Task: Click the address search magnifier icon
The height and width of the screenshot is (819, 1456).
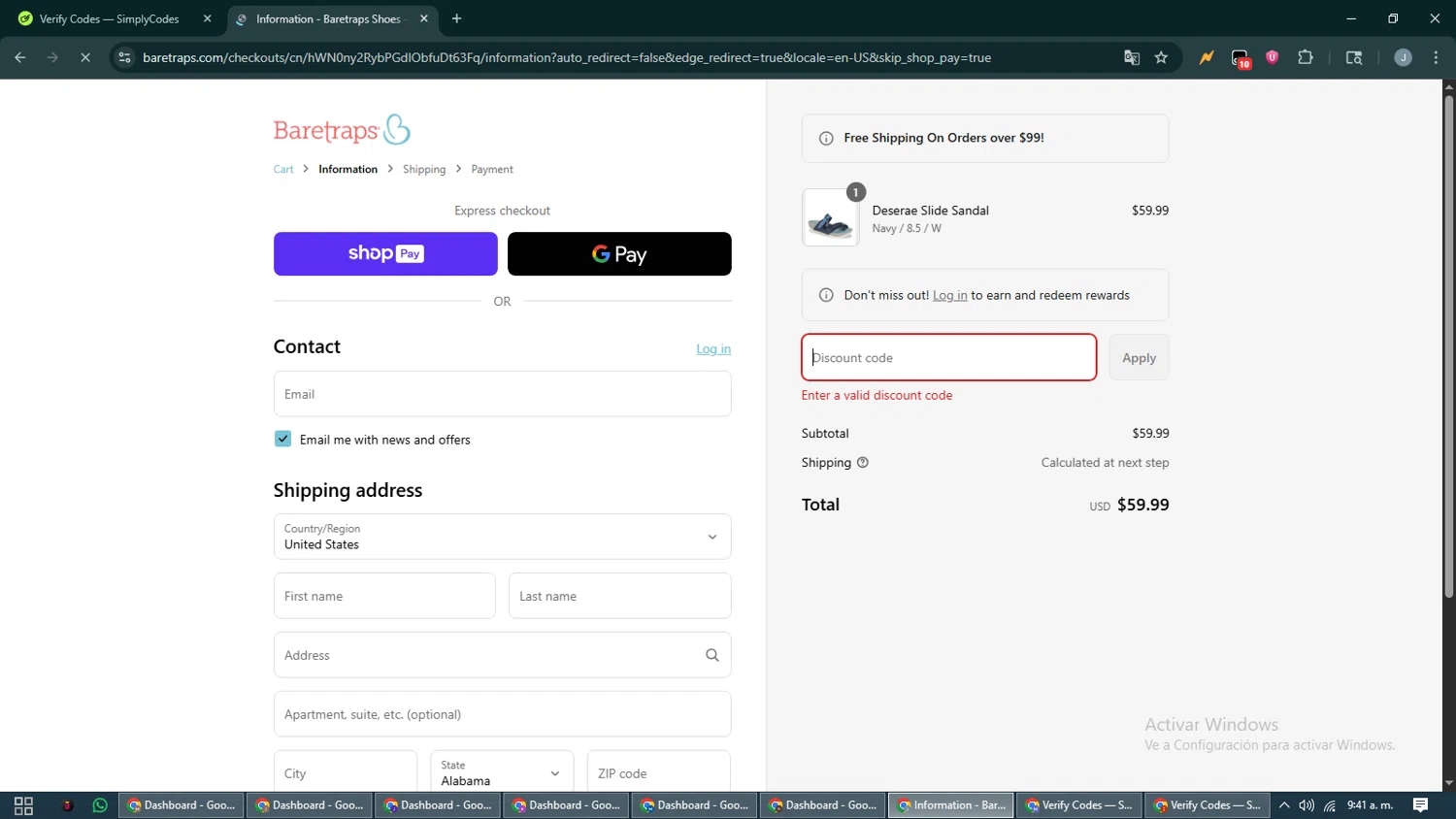Action: [712, 655]
